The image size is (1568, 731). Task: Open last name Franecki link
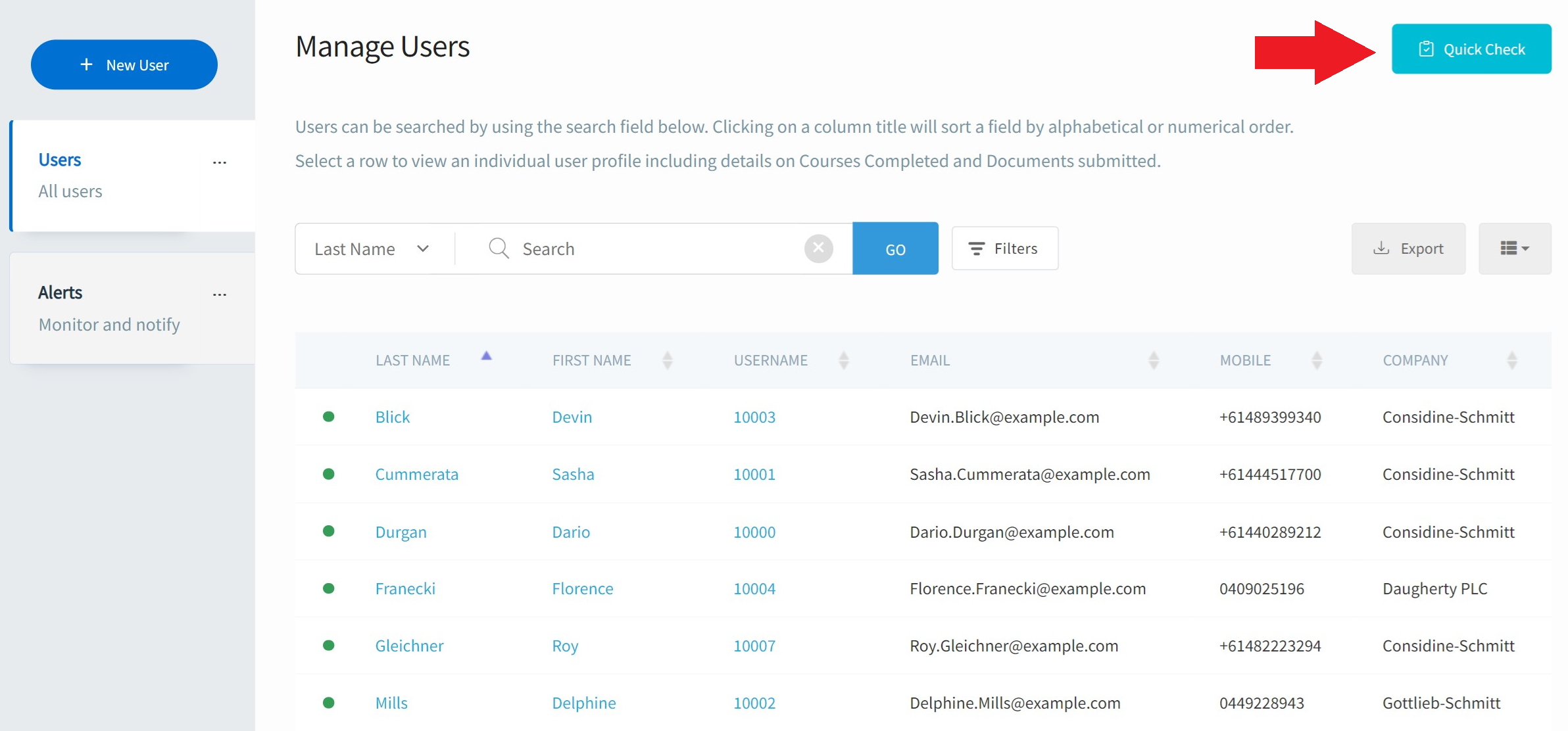(x=405, y=589)
